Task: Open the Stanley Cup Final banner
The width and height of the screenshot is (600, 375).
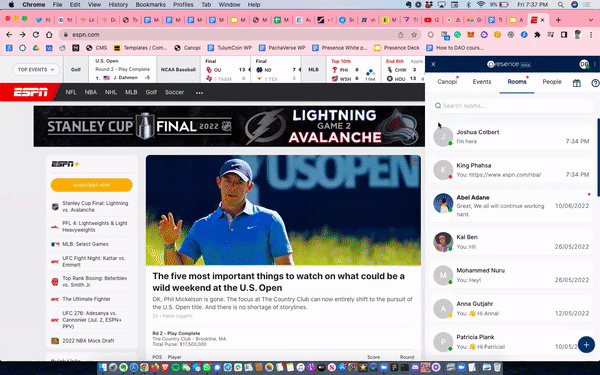Action: [229, 126]
